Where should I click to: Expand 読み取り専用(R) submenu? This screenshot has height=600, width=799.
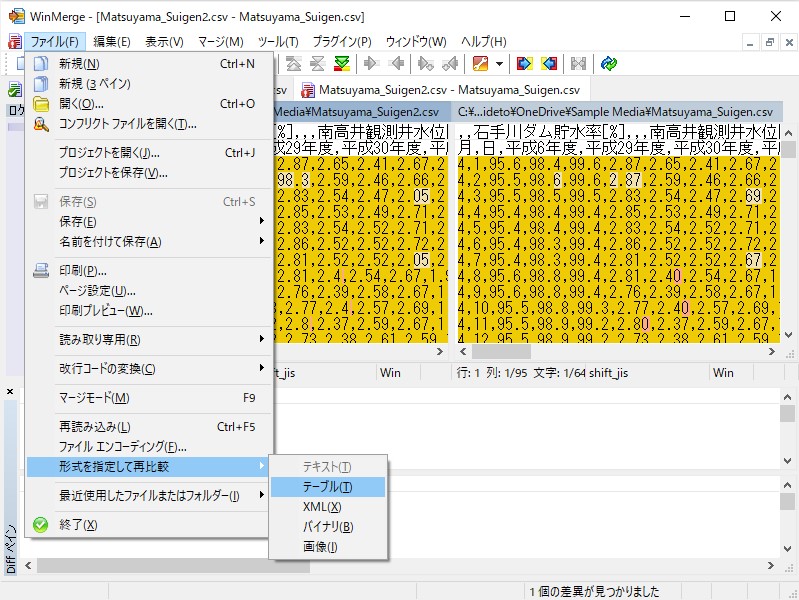pyautogui.click(x=149, y=340)
